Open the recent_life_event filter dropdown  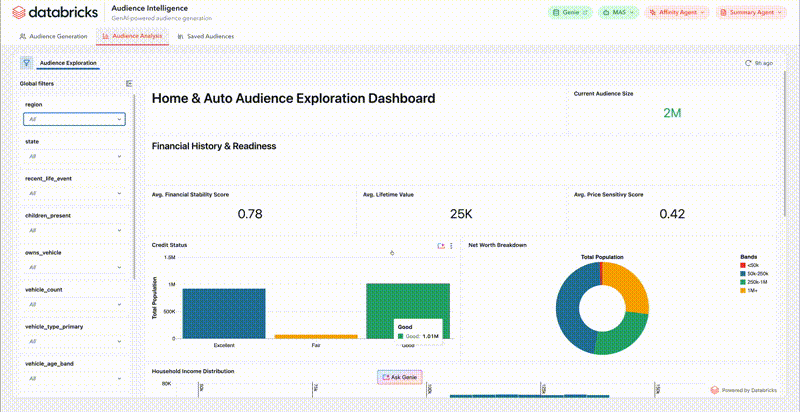click(75, 193)
